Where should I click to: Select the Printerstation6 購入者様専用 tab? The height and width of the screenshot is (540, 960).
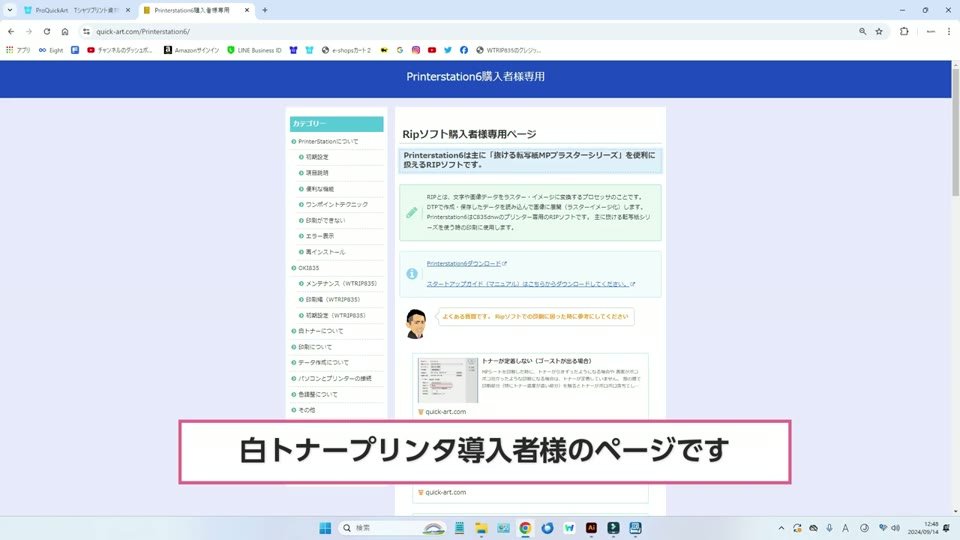pyautogui.click(x=197, y=10)
